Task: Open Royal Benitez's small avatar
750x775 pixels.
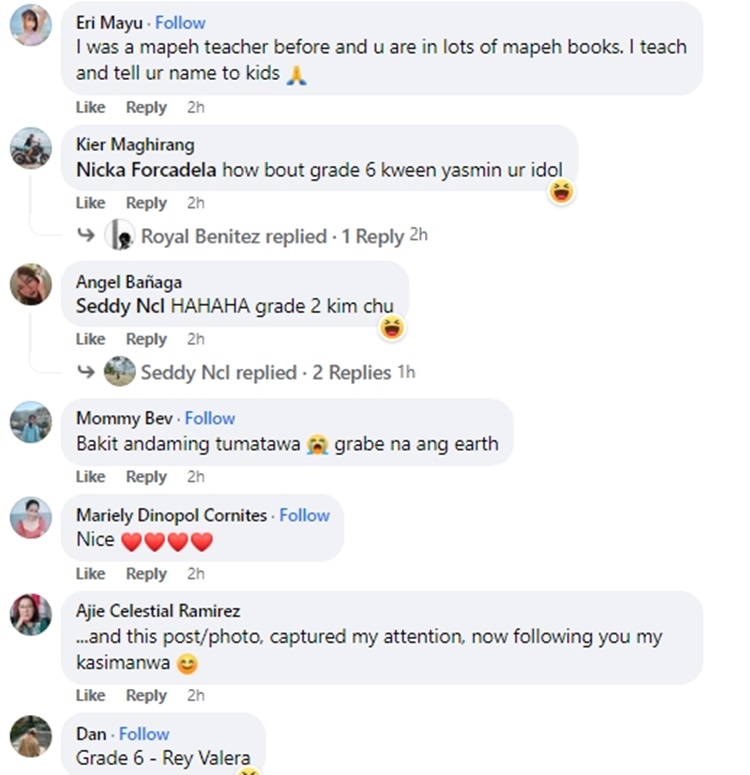Action: 120,234
